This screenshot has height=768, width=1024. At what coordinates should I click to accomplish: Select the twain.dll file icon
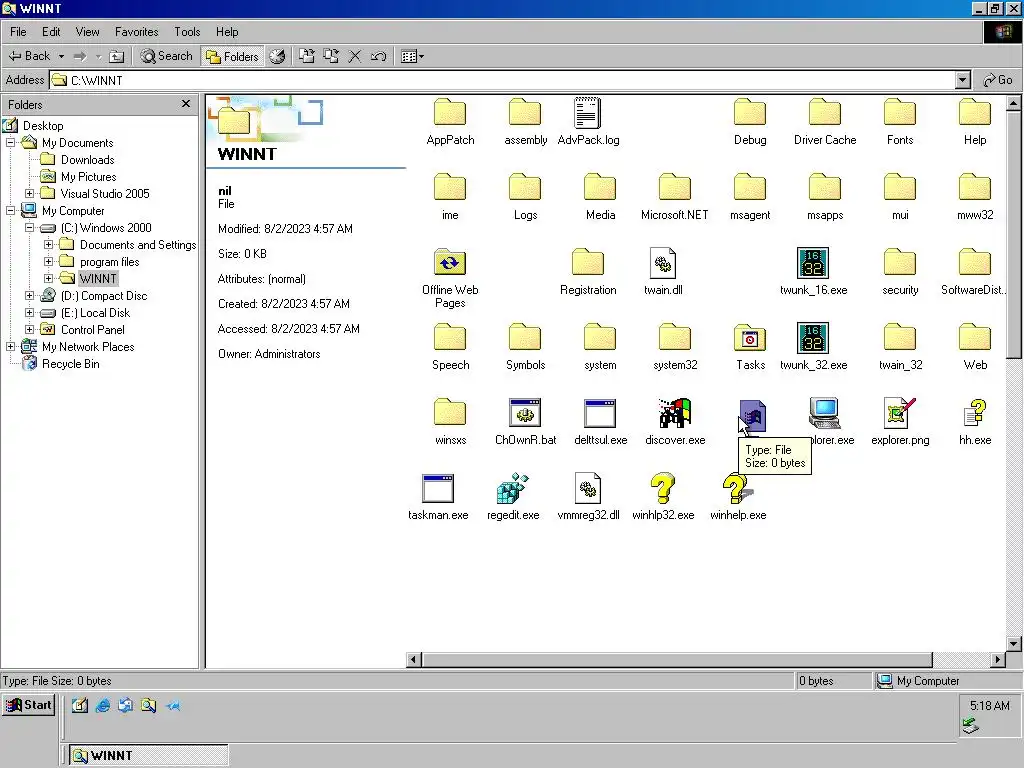tap(663, 263)
